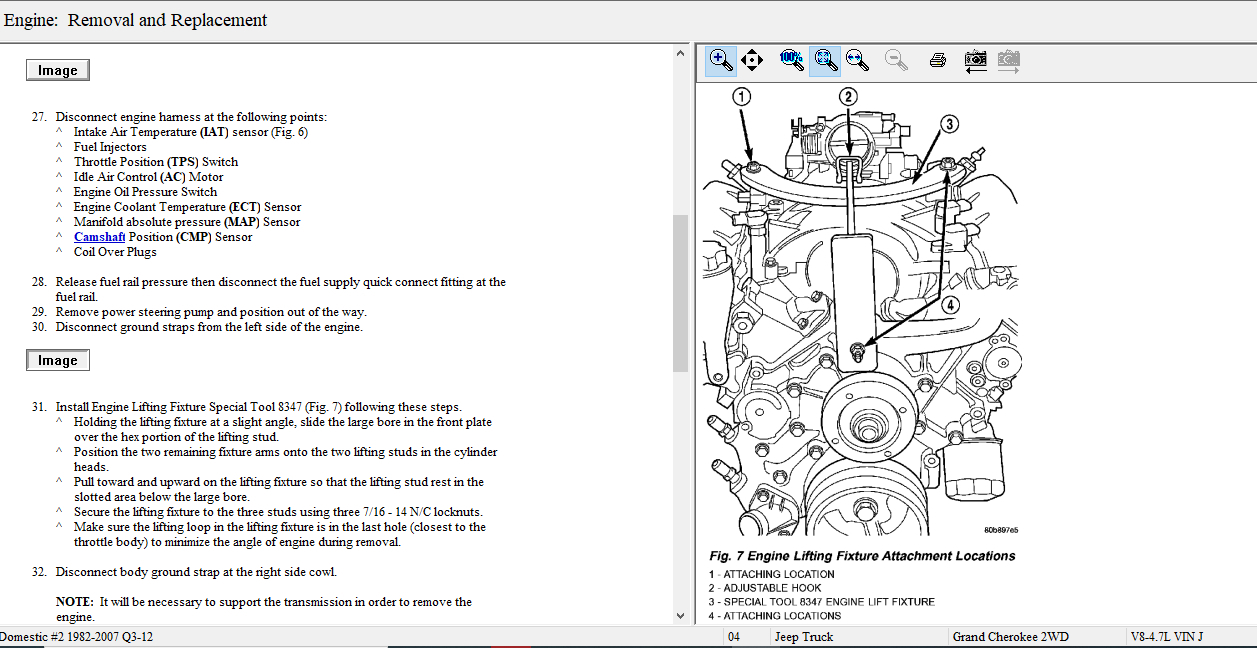Click Grand Cherokee 2WD status field
1257x648 pixels.
pyautogui.click(x=1010, y=637)
